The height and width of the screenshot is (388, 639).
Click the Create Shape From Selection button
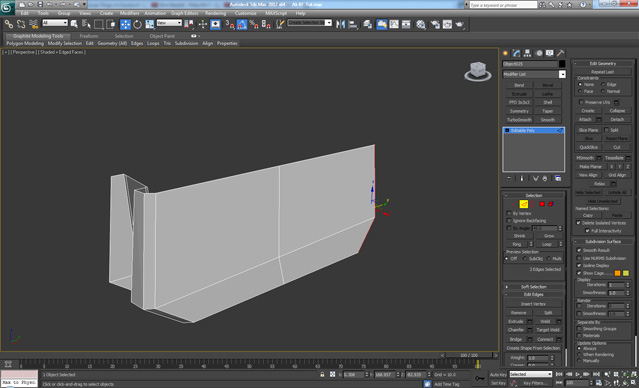(533, 348)
